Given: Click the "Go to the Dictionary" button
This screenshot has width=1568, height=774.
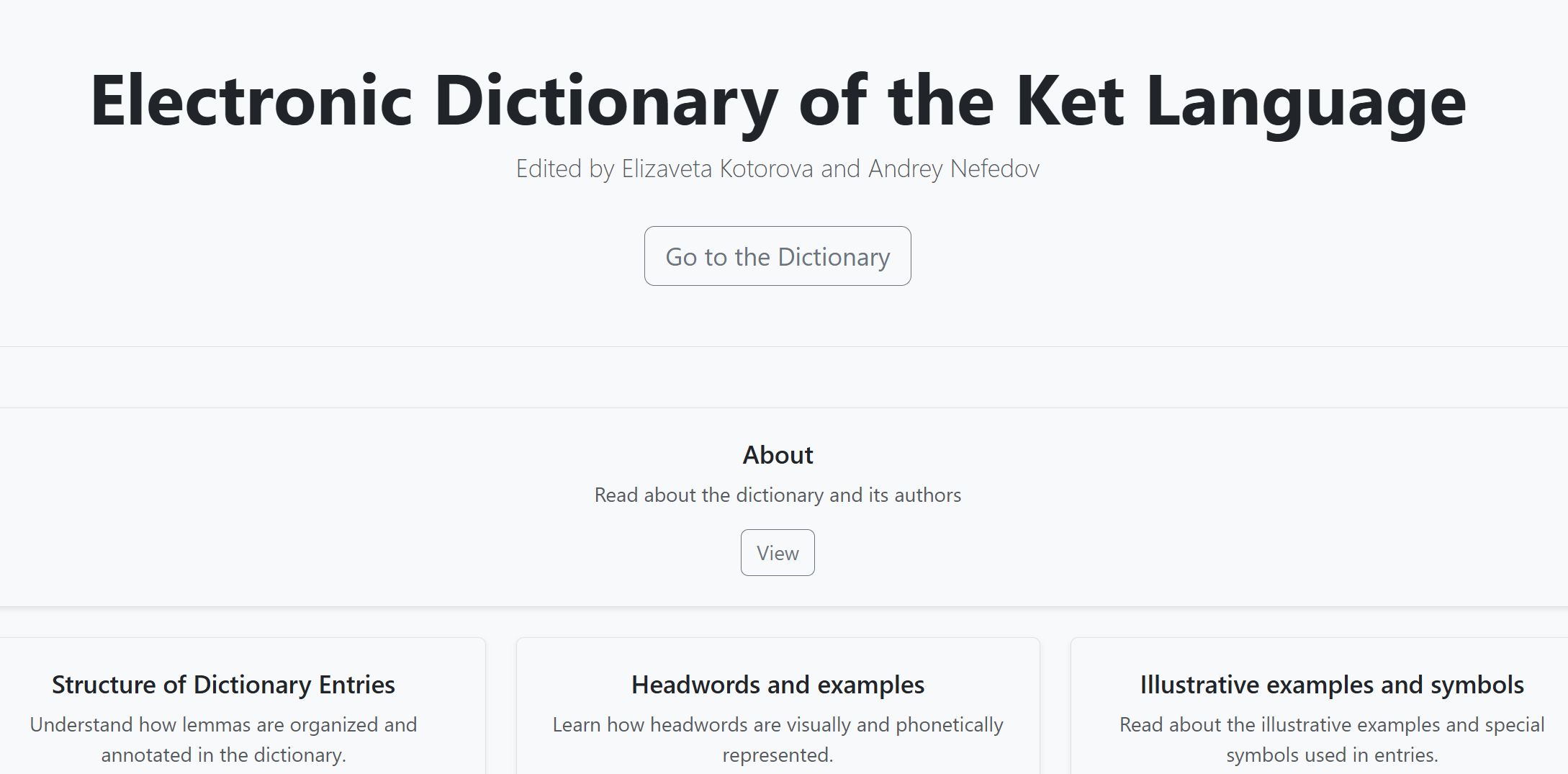Looking at the screenshot, I should pos(778,256).
